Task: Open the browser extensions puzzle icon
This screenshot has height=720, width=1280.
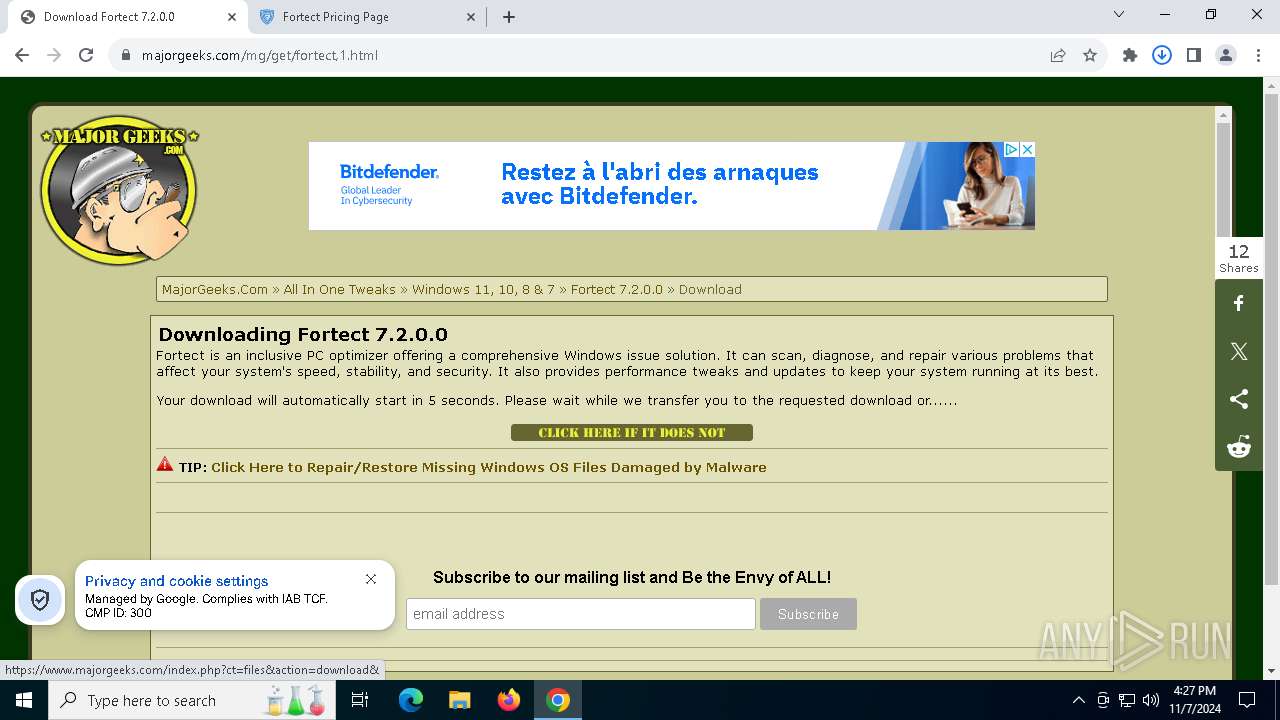Action: point(1130,55)
